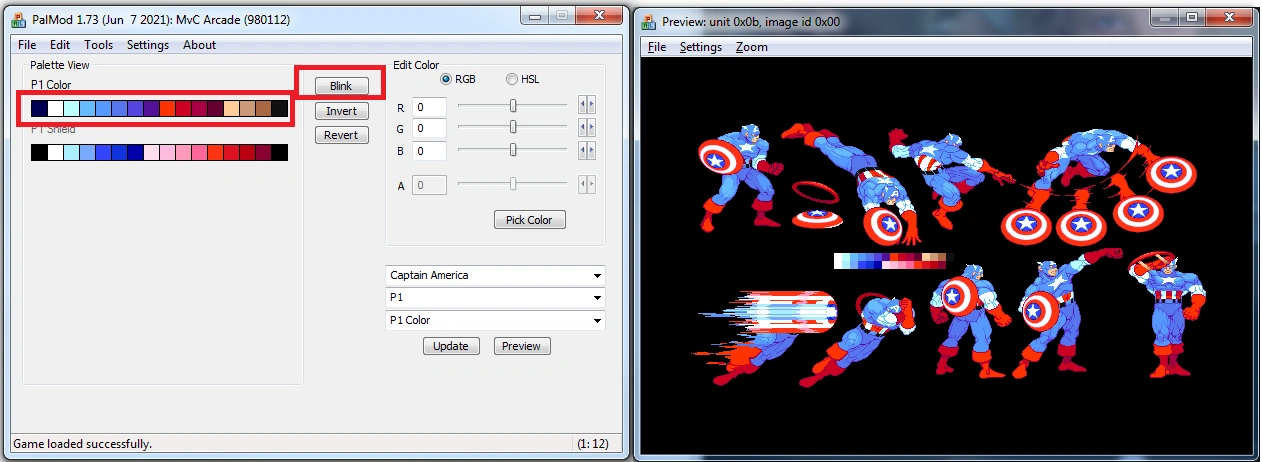Image resolution: width=1262 pixels, height=462 pixels.
Task: Click the R value input field
Action: (x=429, y=107)
